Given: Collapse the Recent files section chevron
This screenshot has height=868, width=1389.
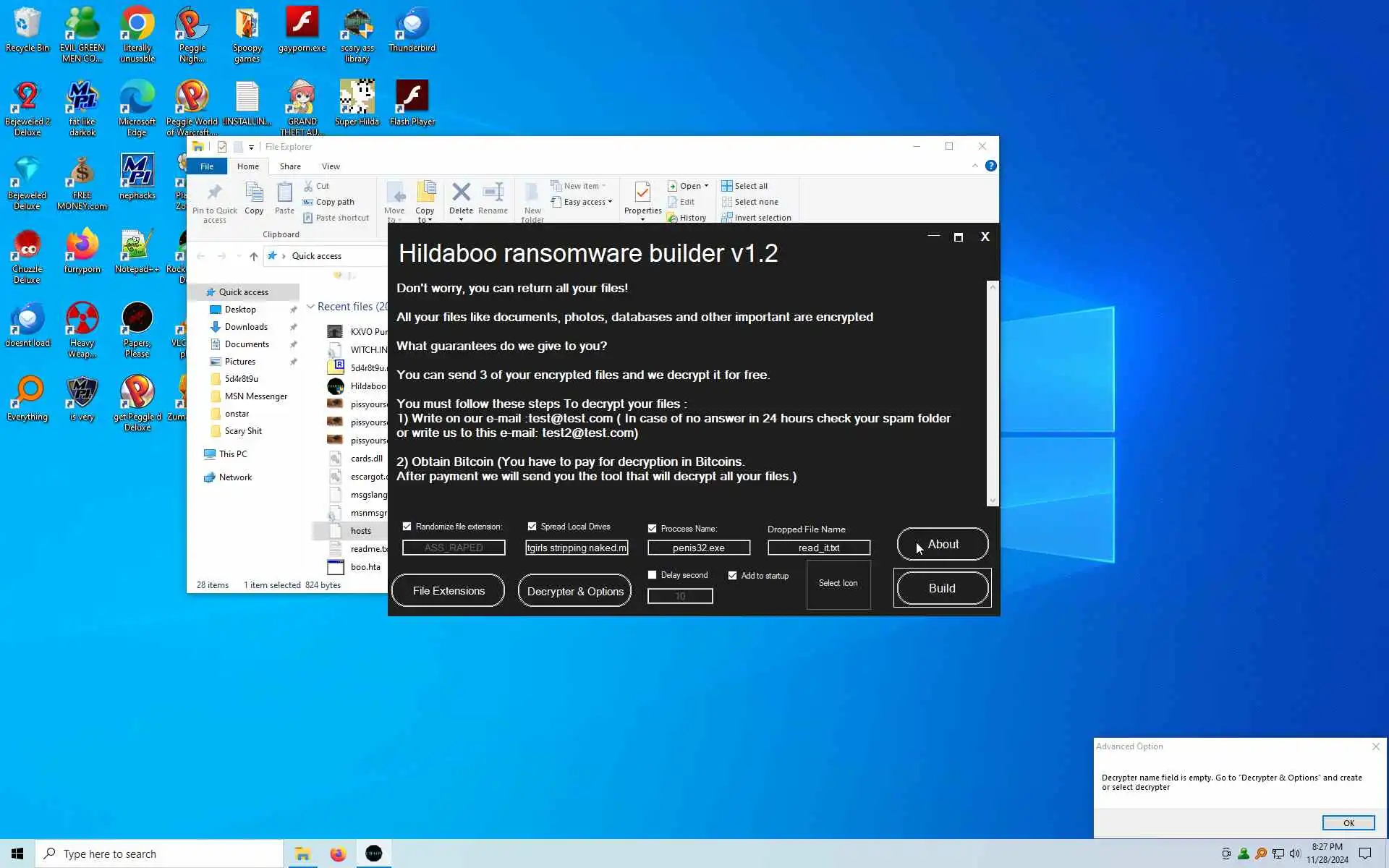Looking at the screenshot, I should (310, 307).
